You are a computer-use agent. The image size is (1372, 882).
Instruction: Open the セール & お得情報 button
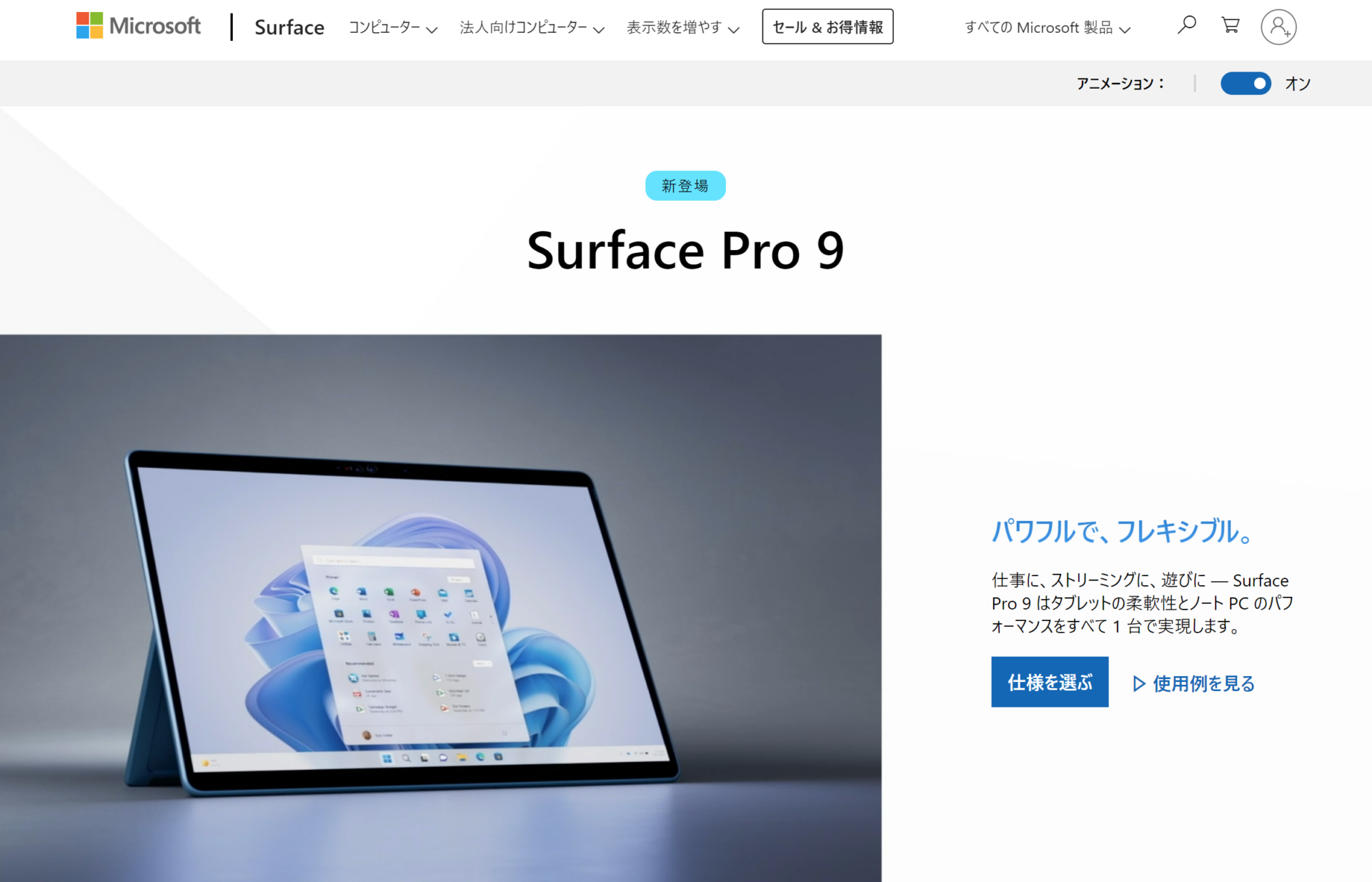pos(827,26)
